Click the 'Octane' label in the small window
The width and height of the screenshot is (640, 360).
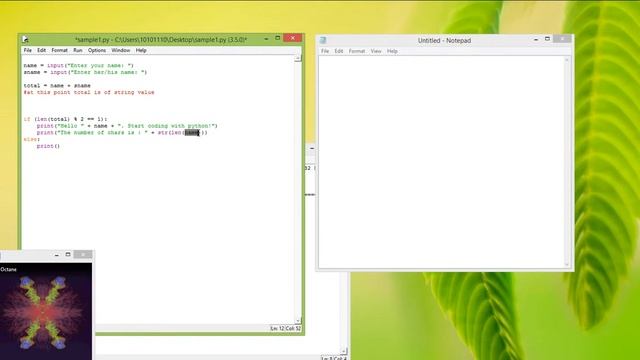click(9, 269)
